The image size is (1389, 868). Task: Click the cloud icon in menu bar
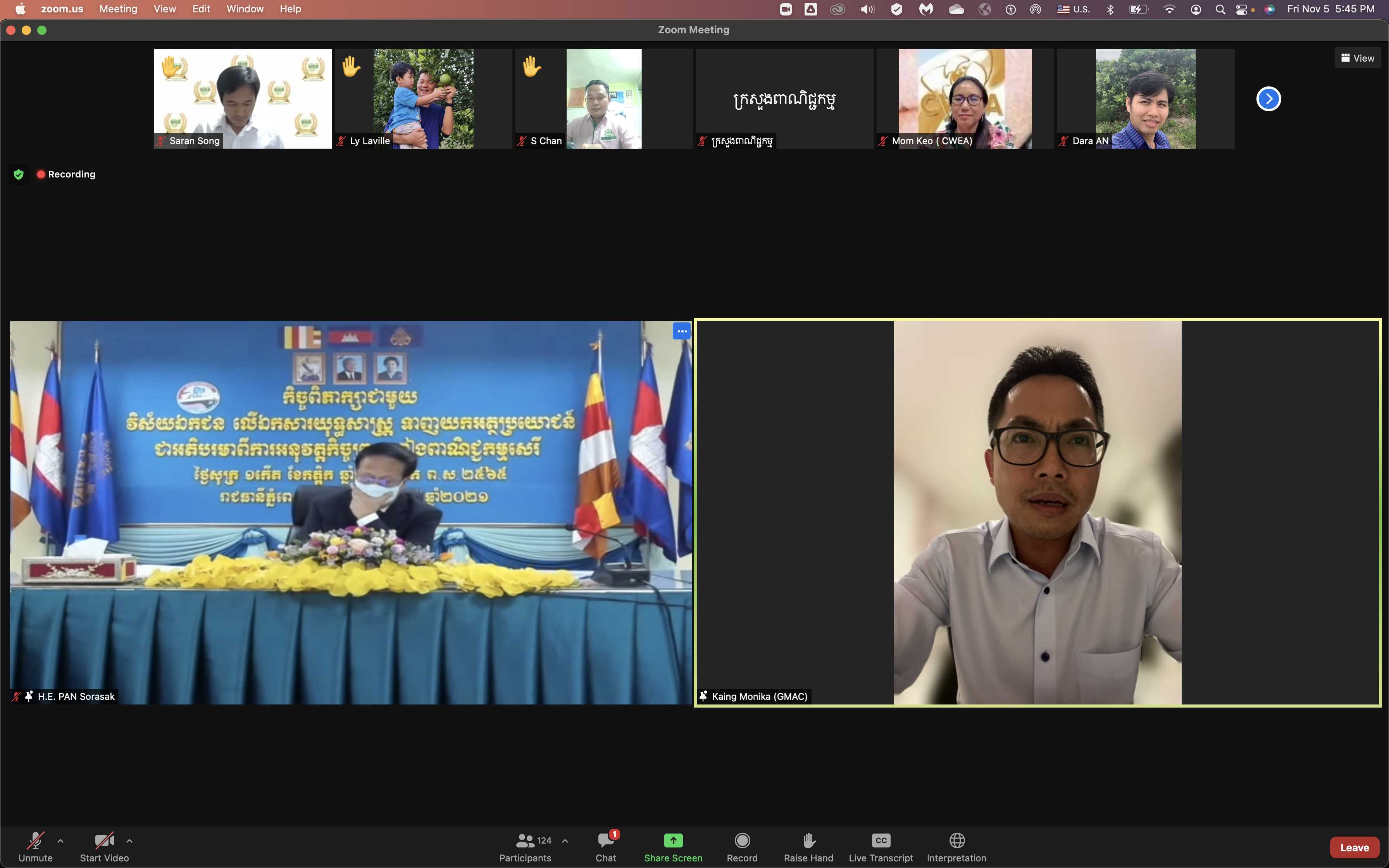coord(956,9)
